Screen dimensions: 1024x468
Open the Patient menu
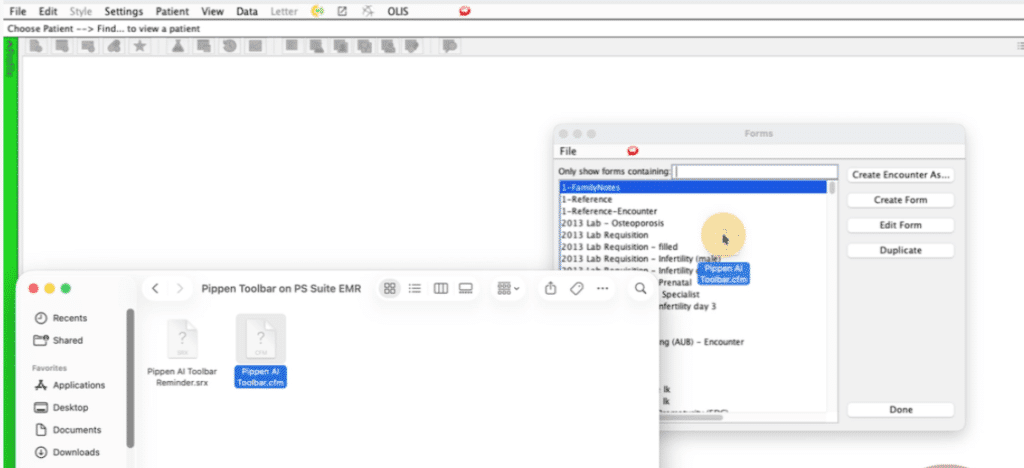click(x=173, y=11)
